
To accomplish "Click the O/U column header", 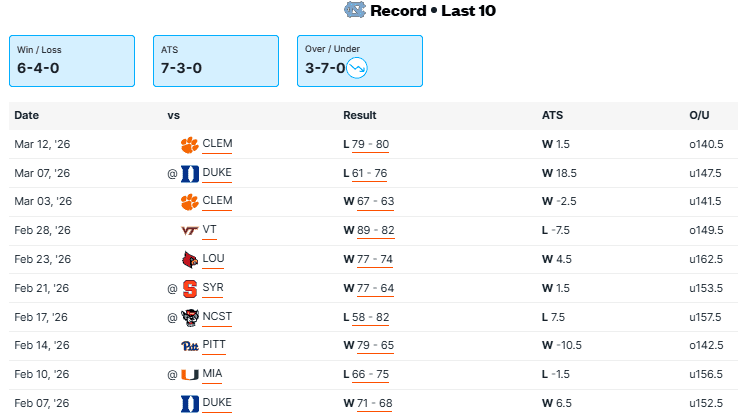I will [699, 115].
